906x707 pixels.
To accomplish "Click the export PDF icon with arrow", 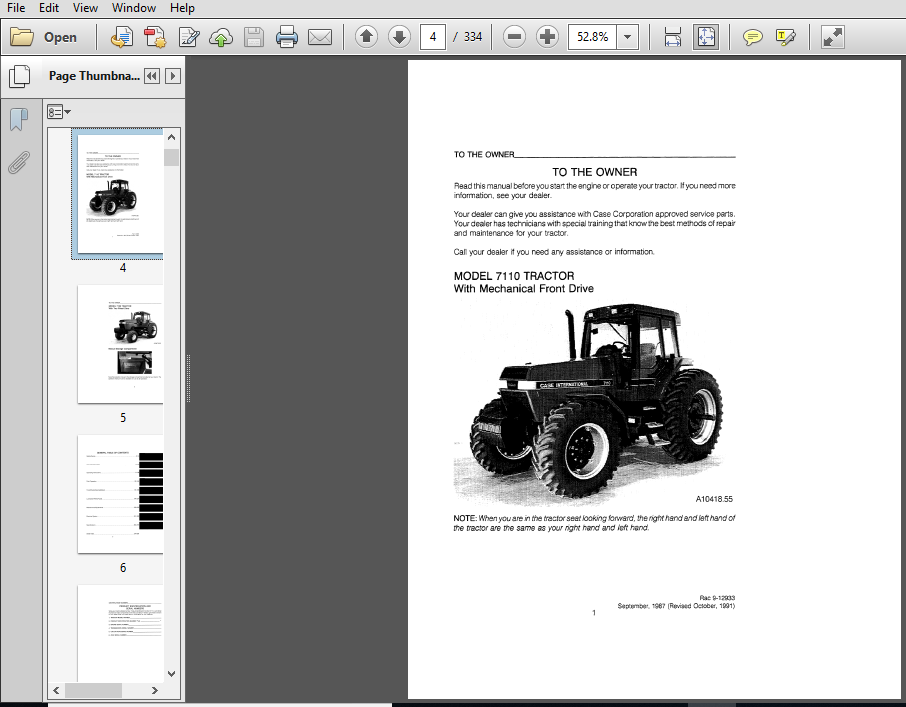I will point(121,37).
